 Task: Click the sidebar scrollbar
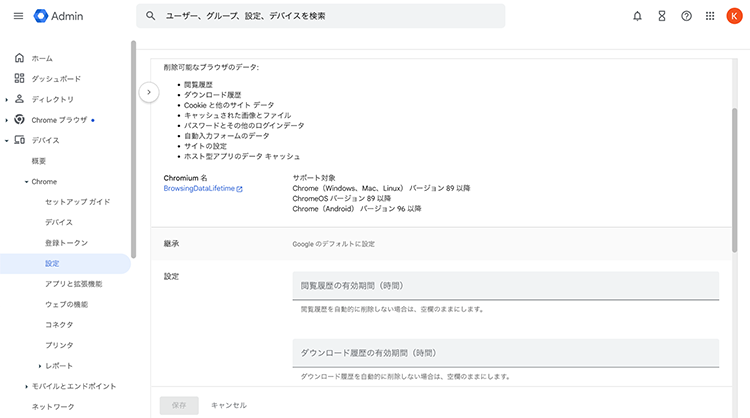(133, 149)
